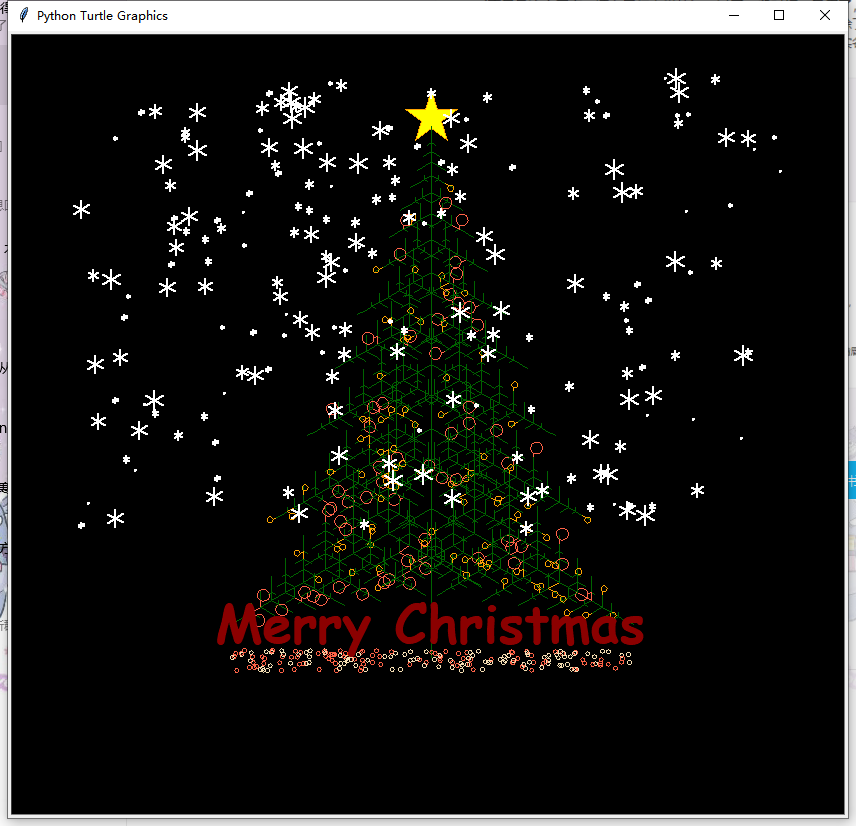The image size is (856, 826).
Task: Click the yellow star atop the tree
Action: tap(431, 117)
